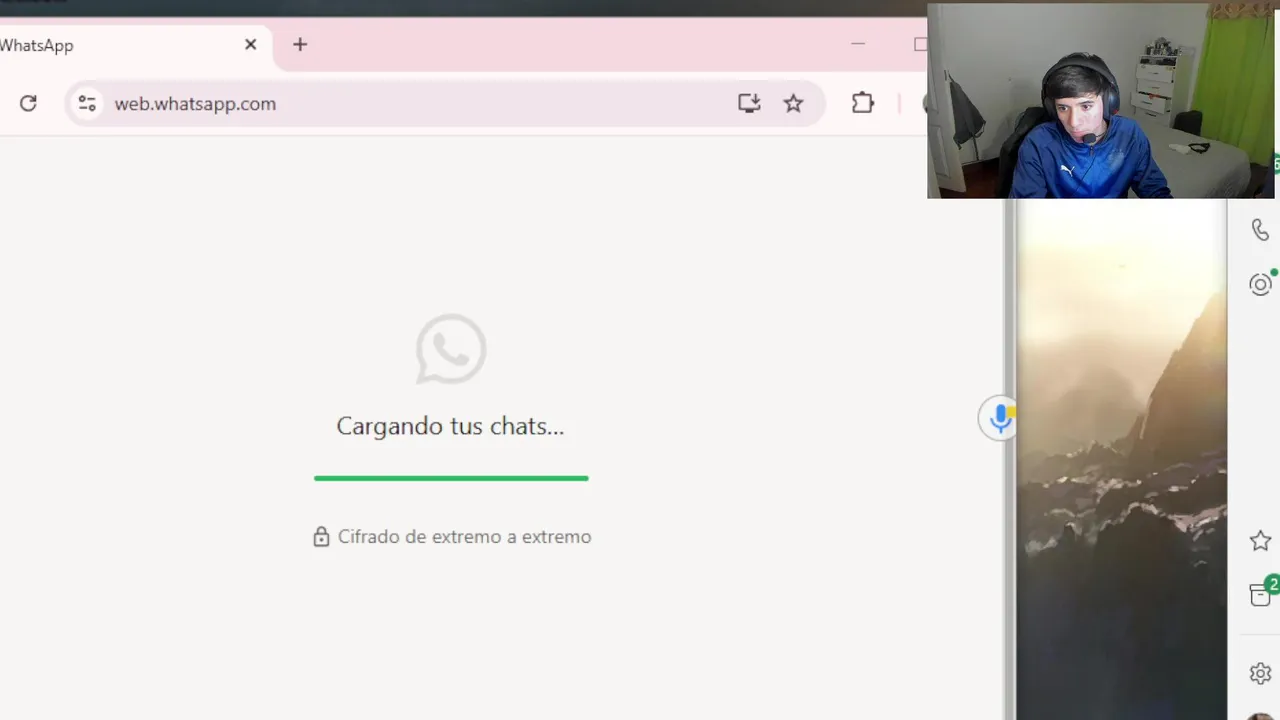Click the lock icon beside encryption text
The image size is (1280, 720).
click(321, 537)
